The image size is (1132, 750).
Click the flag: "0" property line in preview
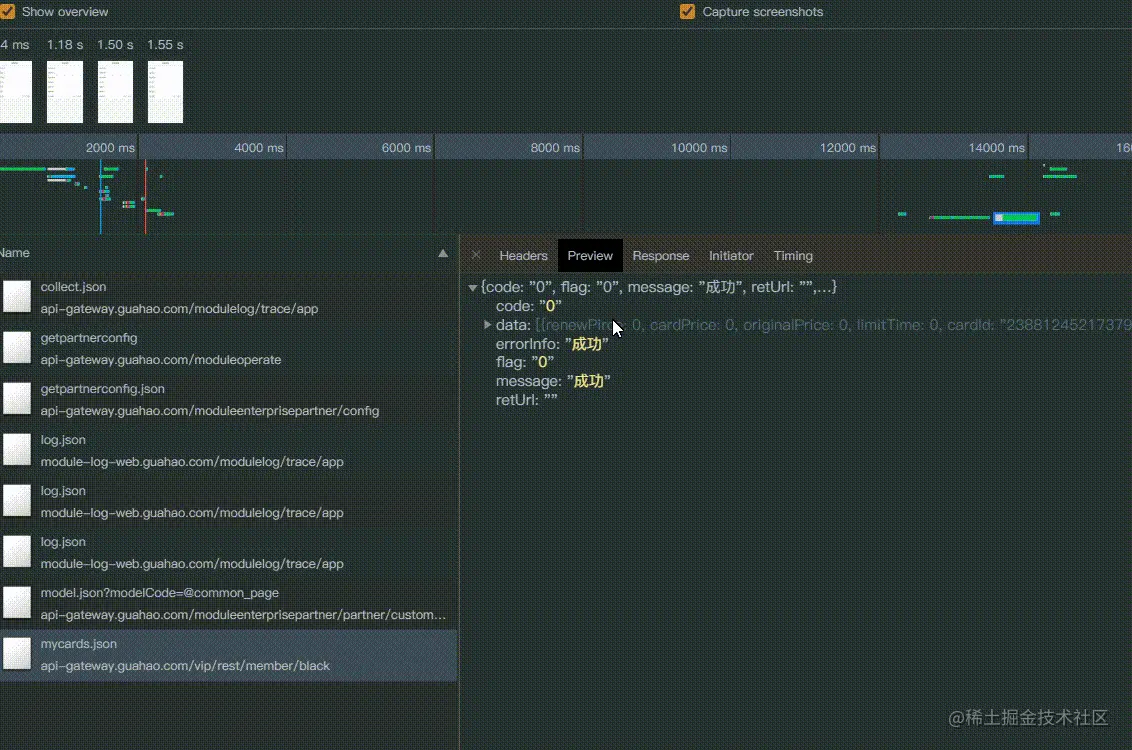(525, 362)
